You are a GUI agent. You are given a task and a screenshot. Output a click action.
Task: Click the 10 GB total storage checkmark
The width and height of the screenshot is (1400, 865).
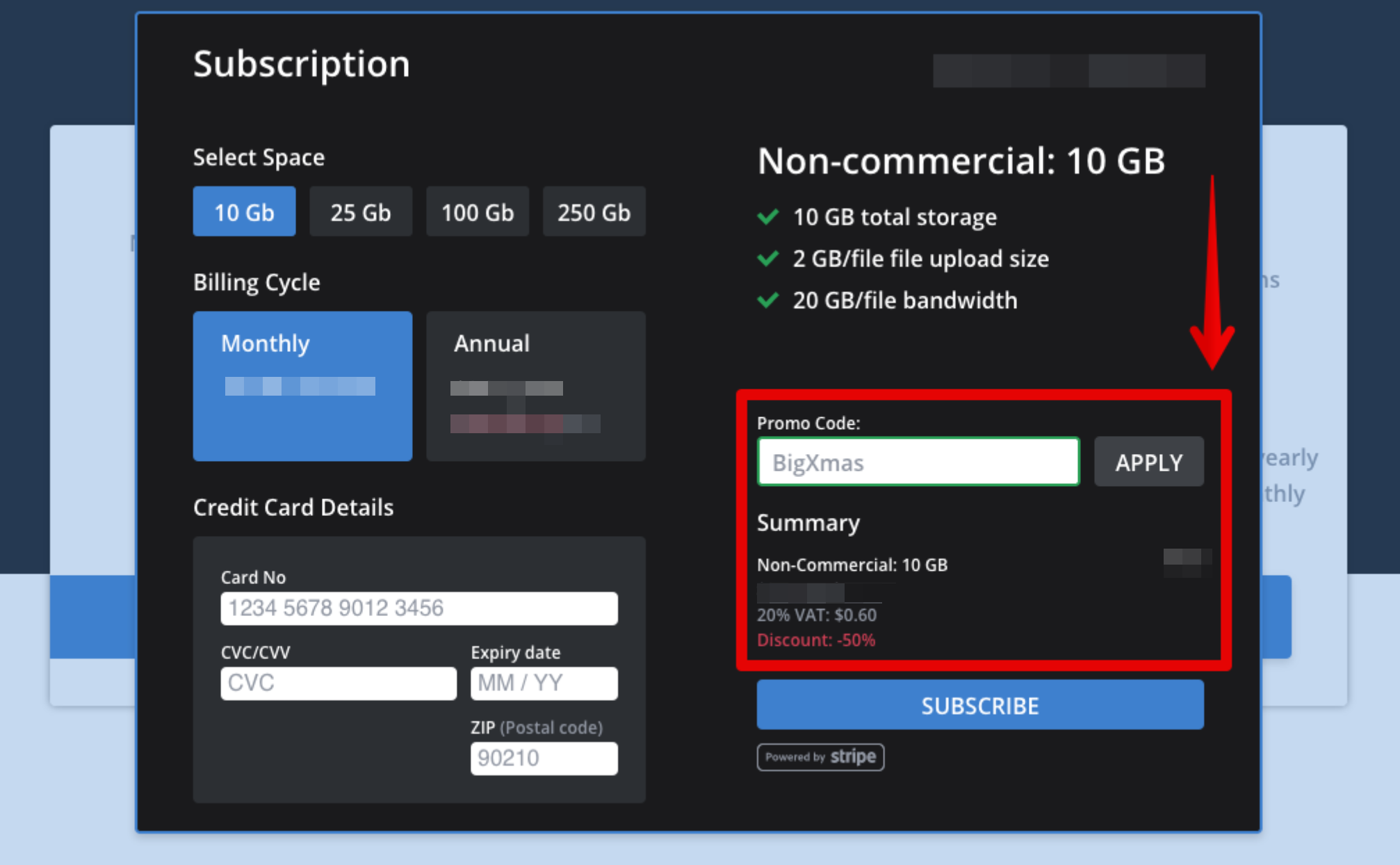click(768, 217)
